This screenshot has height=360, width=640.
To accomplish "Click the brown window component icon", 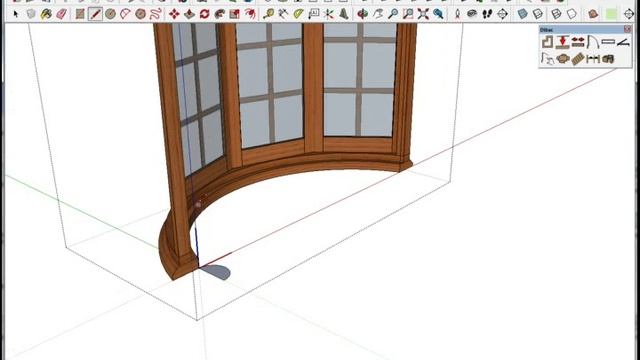I will (x=562, y=59).
